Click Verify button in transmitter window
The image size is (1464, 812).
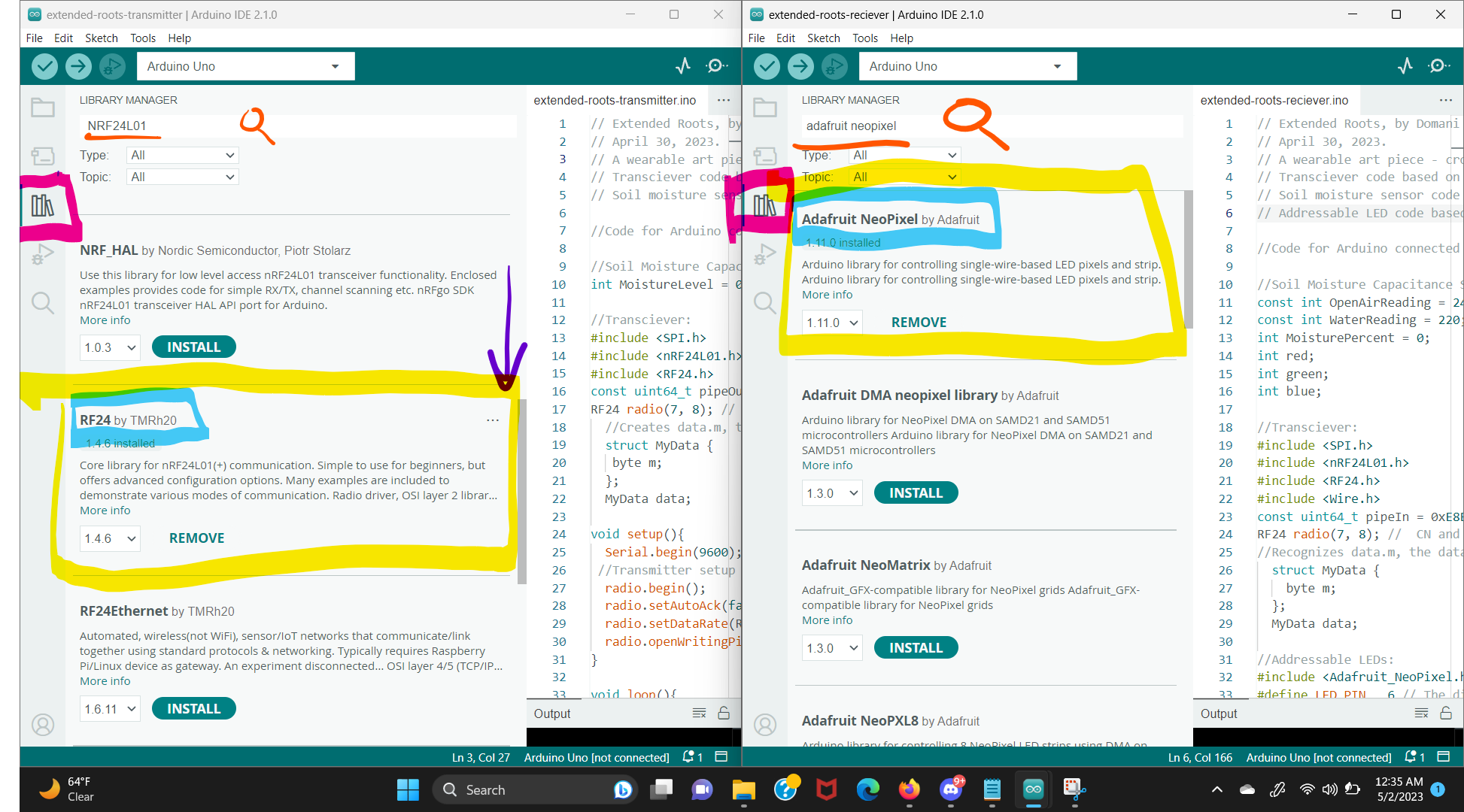coord(45,66)
